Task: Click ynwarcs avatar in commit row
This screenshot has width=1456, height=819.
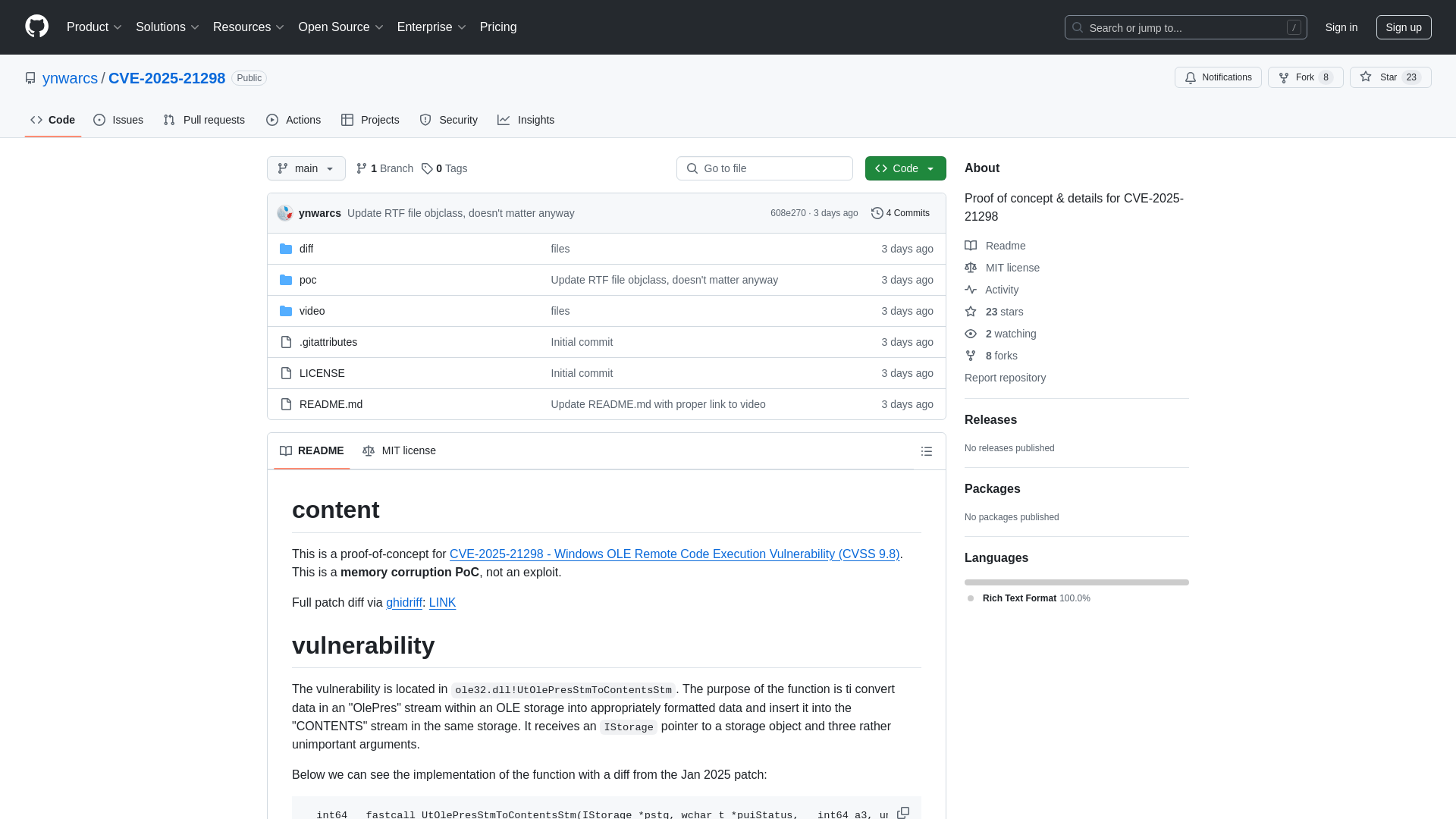Action: [x=285, y=213]
